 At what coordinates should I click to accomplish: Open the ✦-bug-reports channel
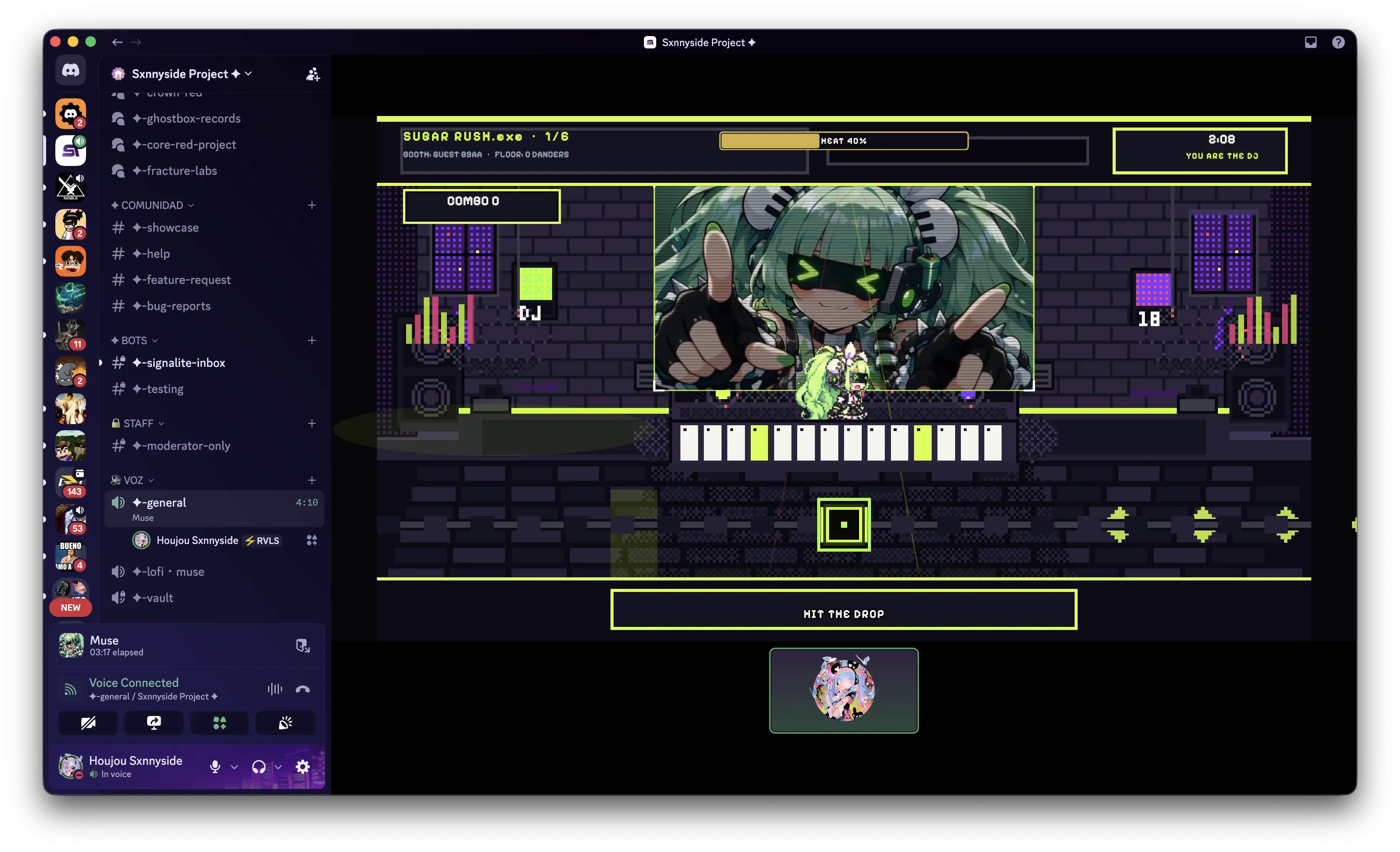click(215, 306)
